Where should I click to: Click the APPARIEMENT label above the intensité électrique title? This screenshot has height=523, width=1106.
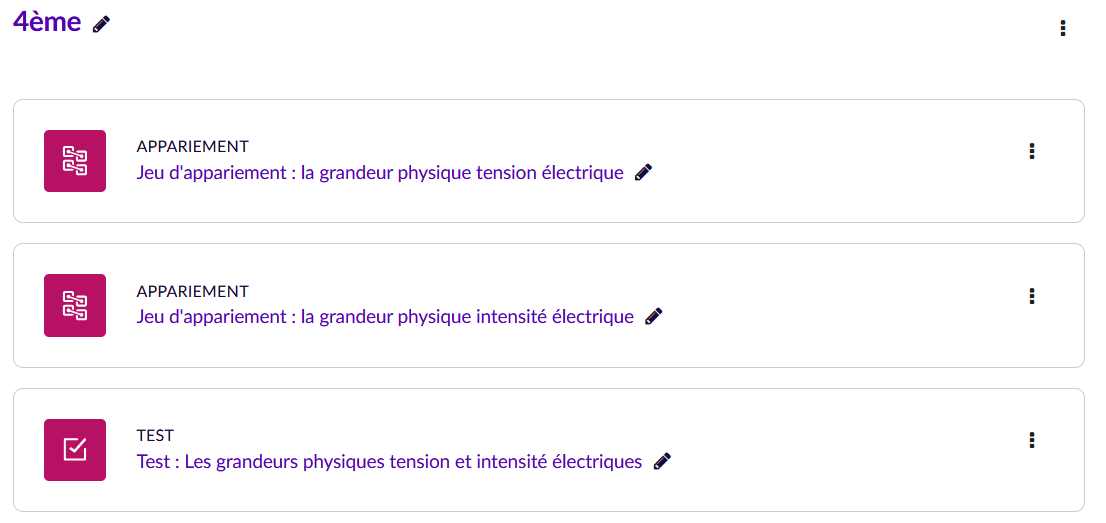(192, 292)
